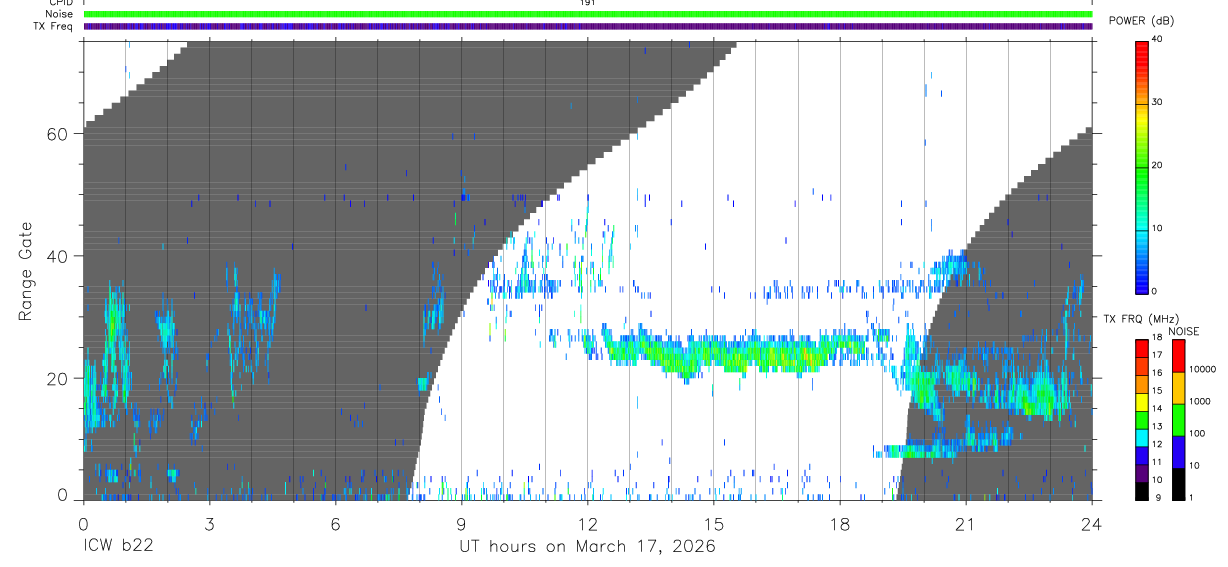Screen dimensions: 1228x567
Task: Click the 'TX Freq' row label at top left
Action: (54, 26)
